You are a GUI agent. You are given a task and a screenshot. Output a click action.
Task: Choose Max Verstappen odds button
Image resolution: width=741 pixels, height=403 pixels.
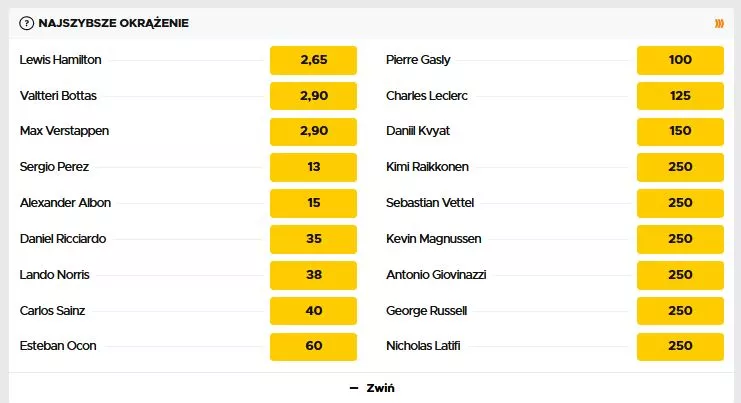click(314, 132)
